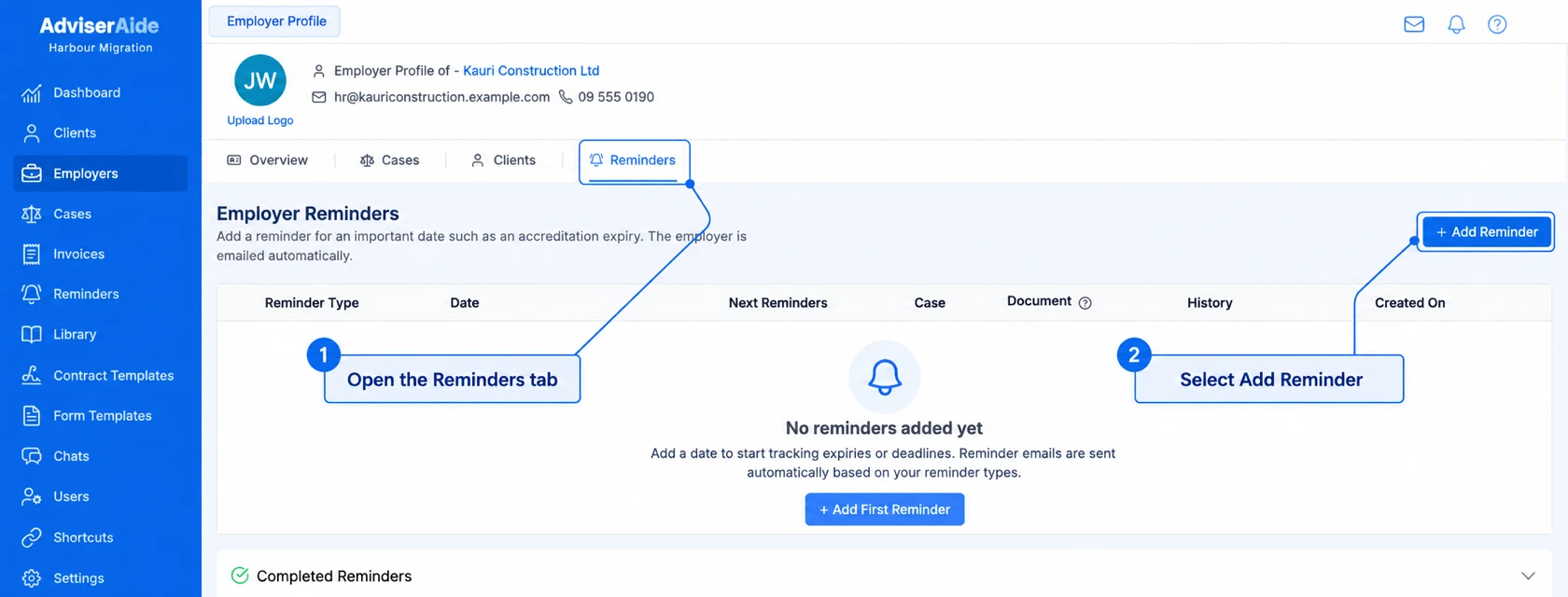Switch to the Overview tab
The width and height of the screenshot is (1568, 597).
(x=268, y=160)
